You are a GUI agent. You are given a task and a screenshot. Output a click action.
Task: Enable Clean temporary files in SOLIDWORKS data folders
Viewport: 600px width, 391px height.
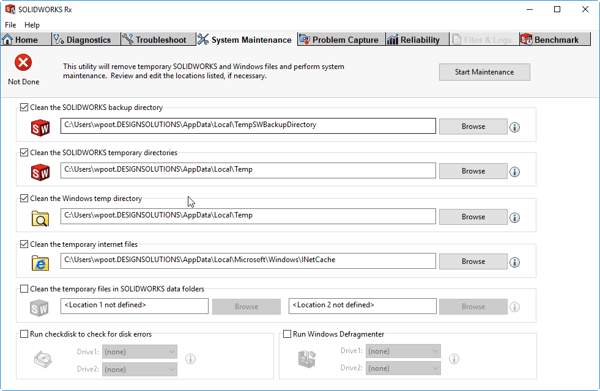pyautogui.click(x=24, y=289)
